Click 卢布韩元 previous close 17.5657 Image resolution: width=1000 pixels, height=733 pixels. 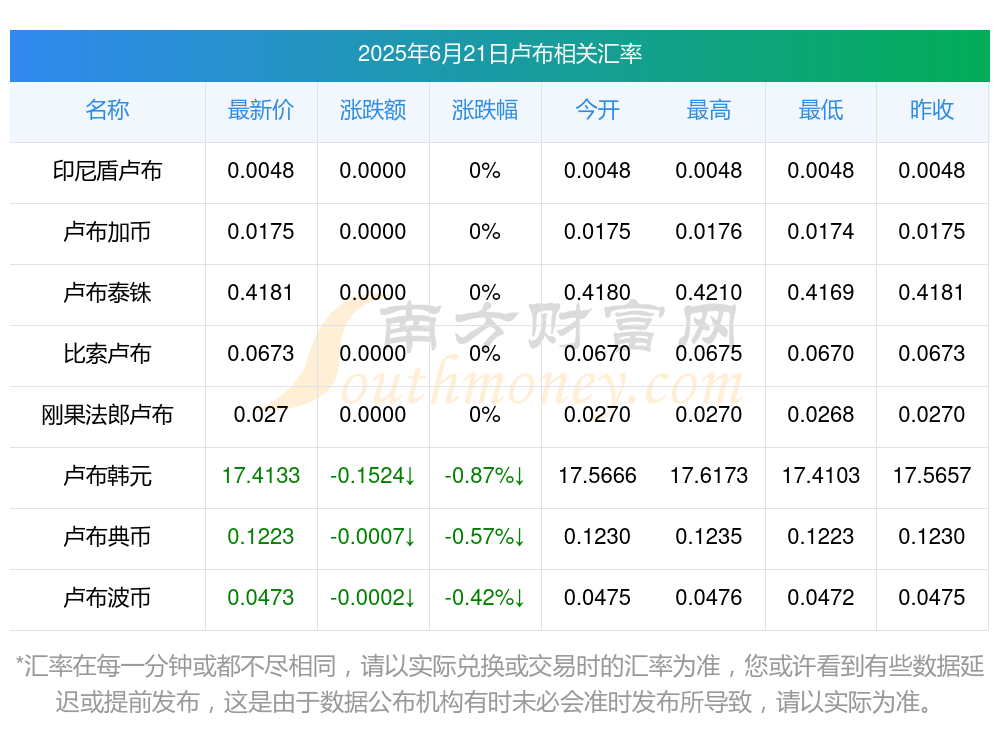coord(932,476)
